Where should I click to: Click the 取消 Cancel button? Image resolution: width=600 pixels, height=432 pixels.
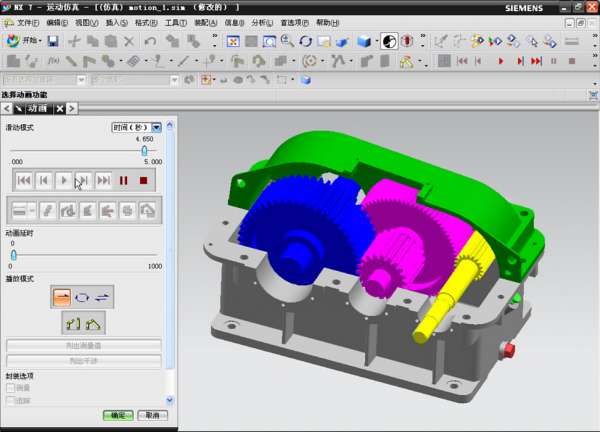152,416
